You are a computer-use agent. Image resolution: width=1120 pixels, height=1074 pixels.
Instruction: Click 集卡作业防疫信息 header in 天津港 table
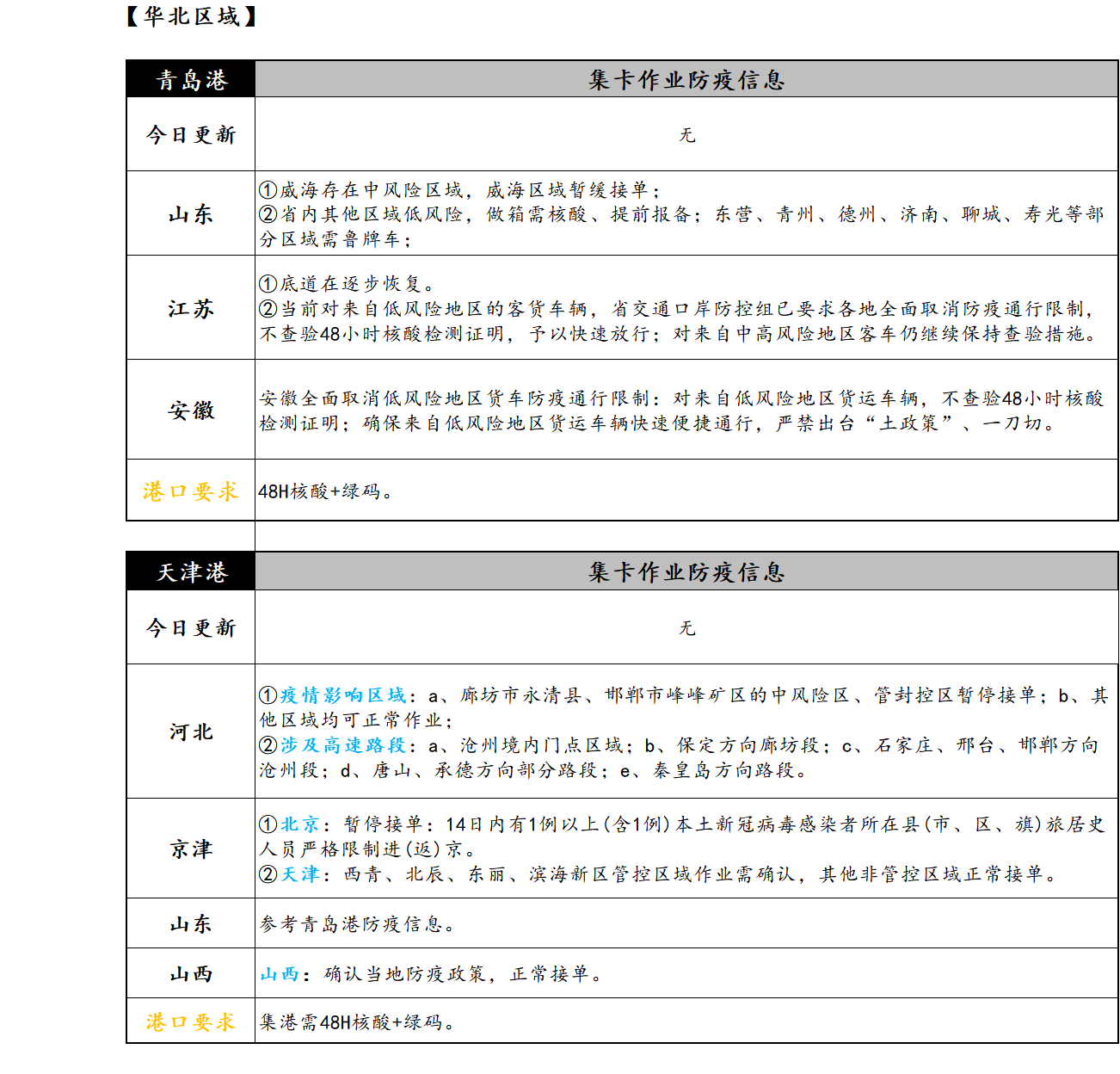point(686,572)
